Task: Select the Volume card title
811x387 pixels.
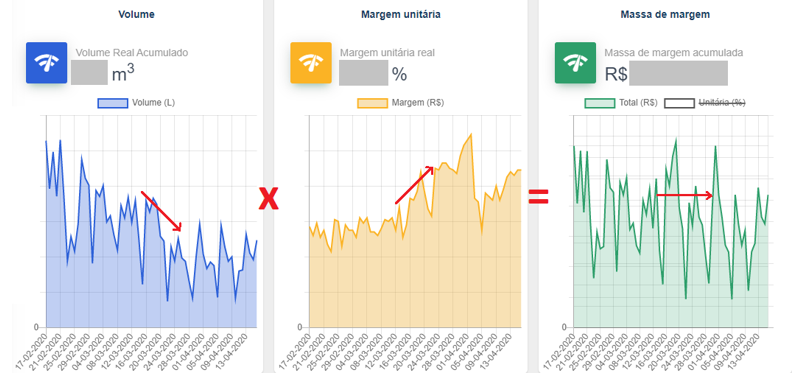Action: (x=137, y=14)
